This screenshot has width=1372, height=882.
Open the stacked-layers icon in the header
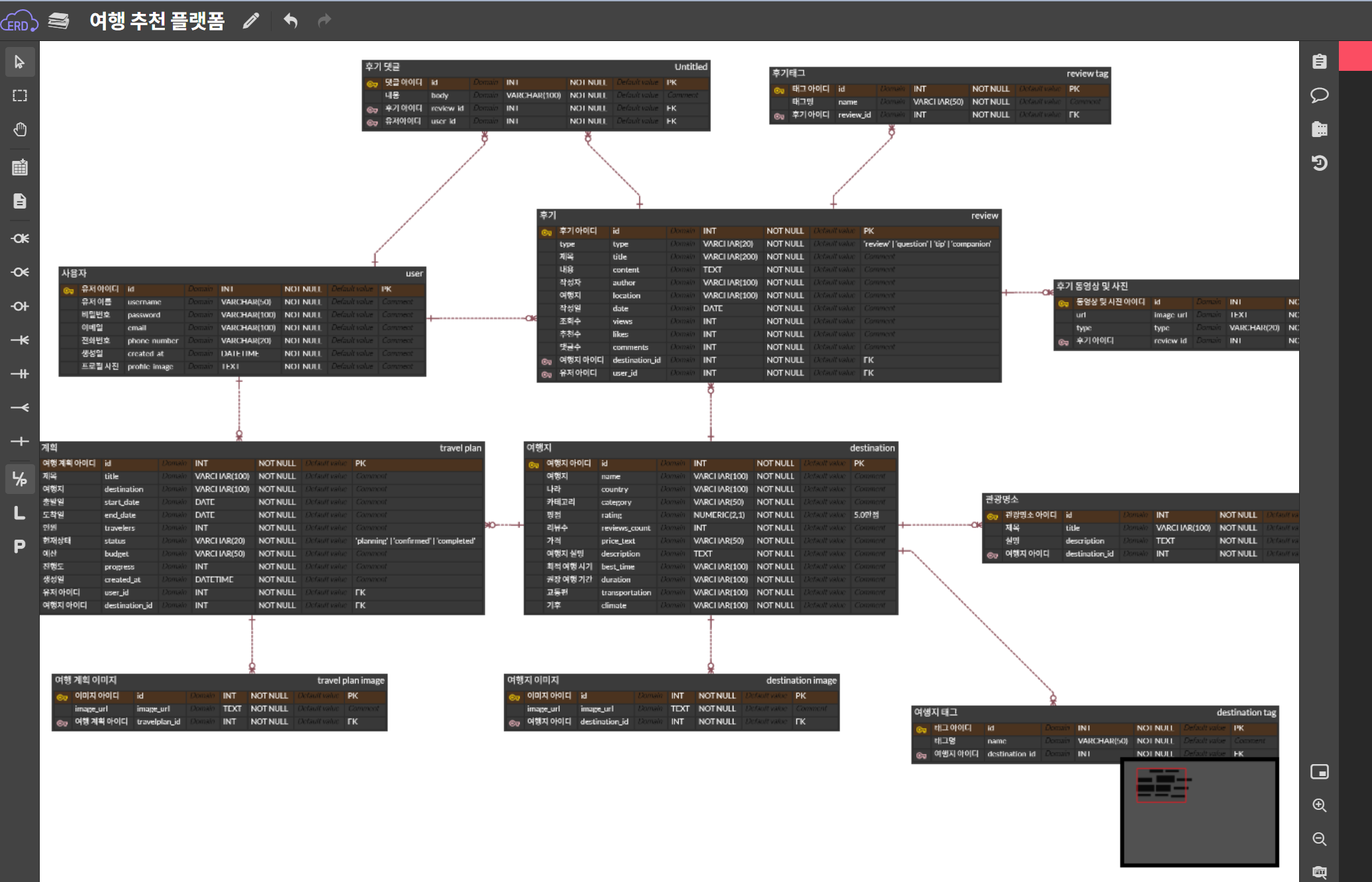[x=59, y=21]
